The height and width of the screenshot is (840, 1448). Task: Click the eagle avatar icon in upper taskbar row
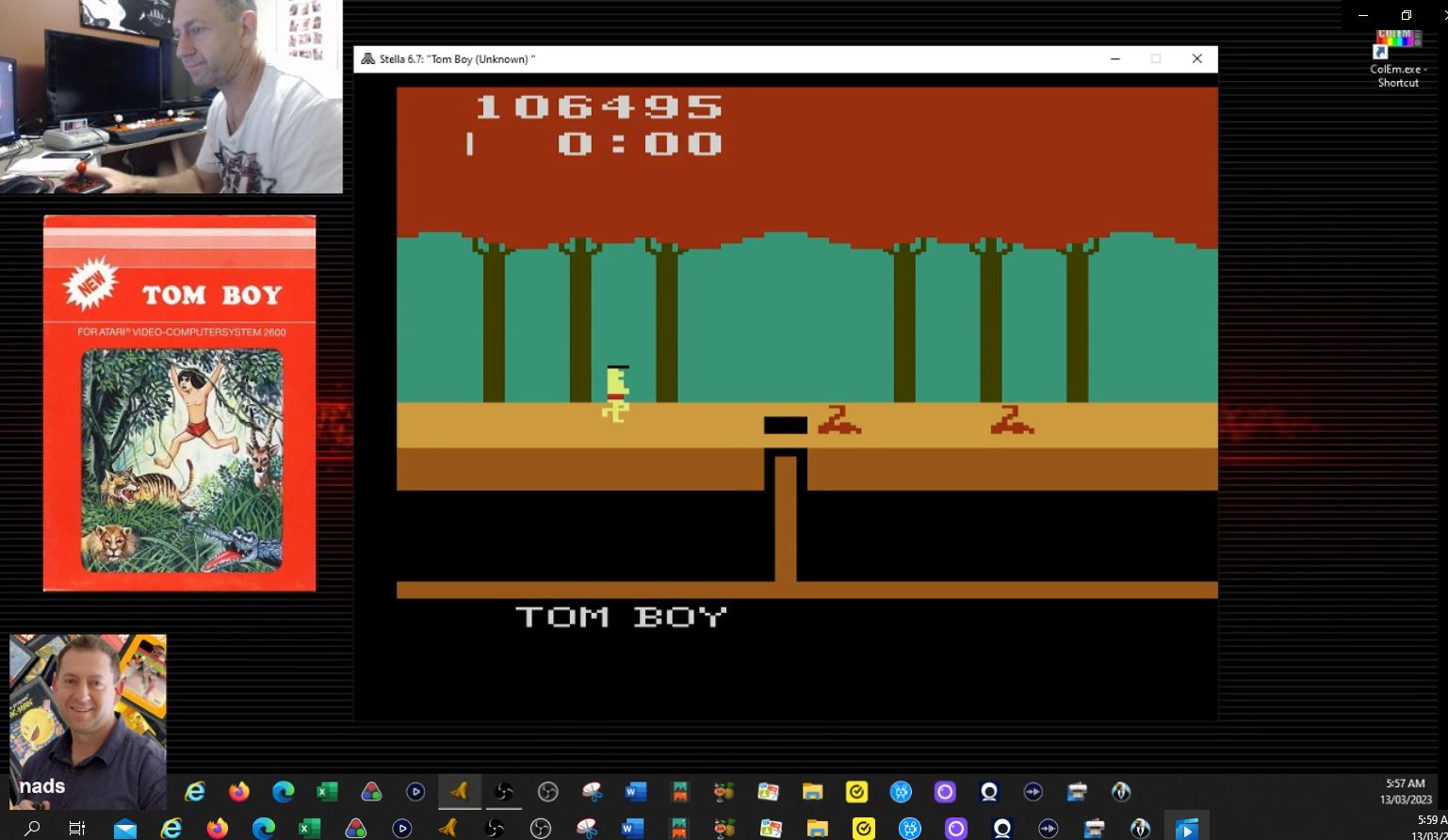click(x=1121, y=792)
